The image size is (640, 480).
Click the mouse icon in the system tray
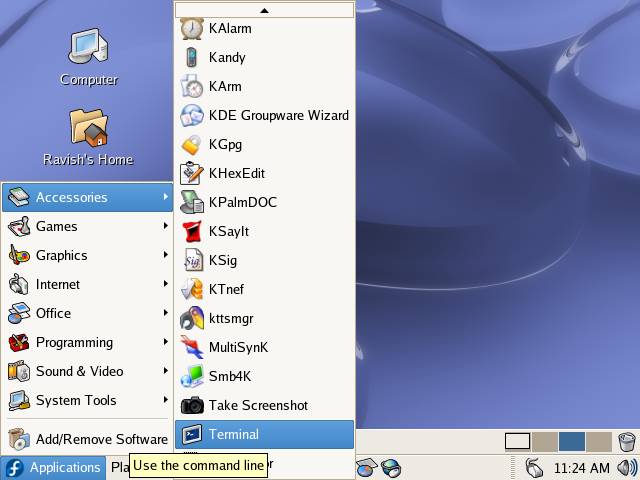pyautogui.click(x=534, y=467)
